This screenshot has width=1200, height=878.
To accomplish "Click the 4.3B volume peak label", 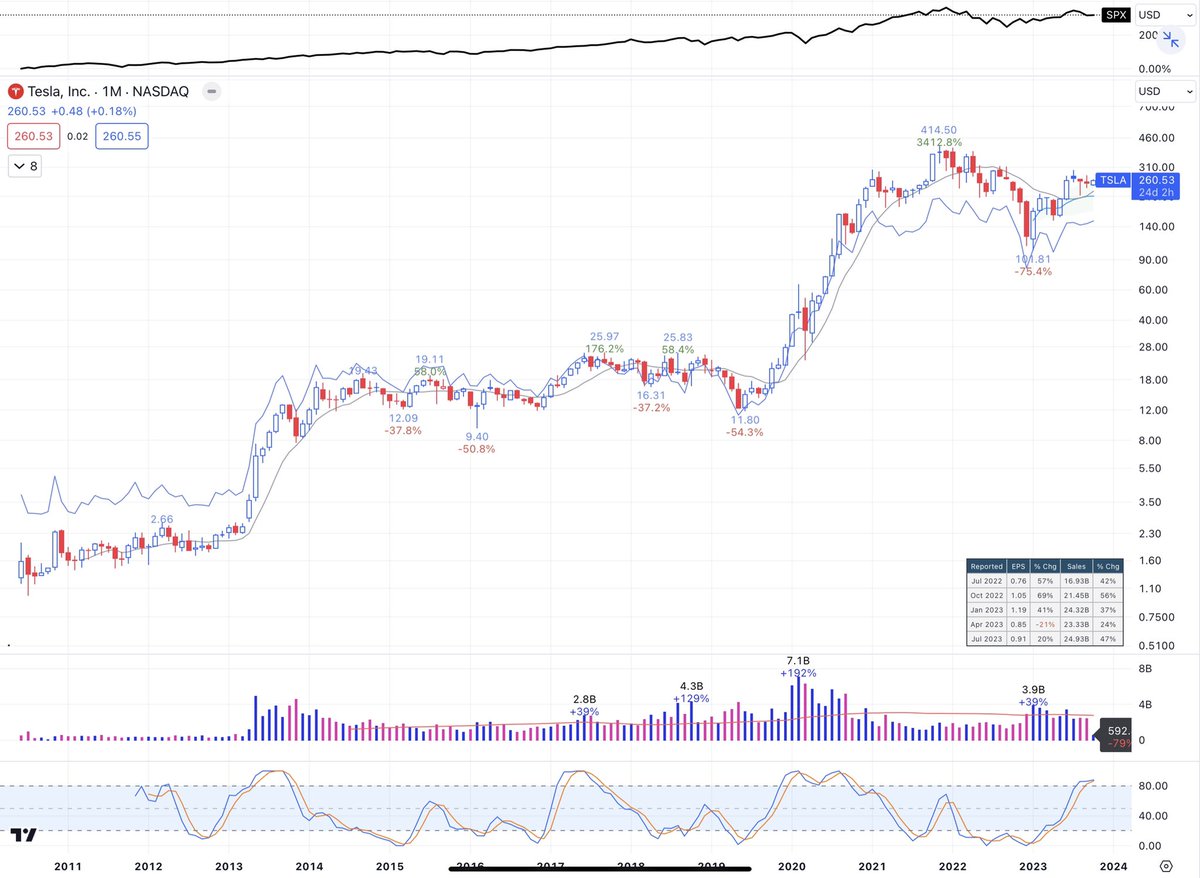I will [693, 685].
